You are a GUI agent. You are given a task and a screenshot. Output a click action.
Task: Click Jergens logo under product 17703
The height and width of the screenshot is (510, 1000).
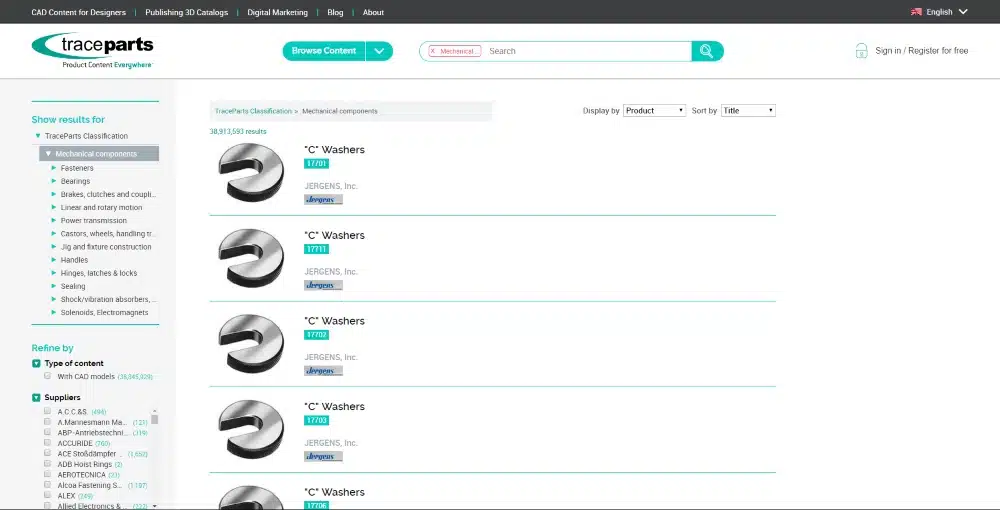323,456
